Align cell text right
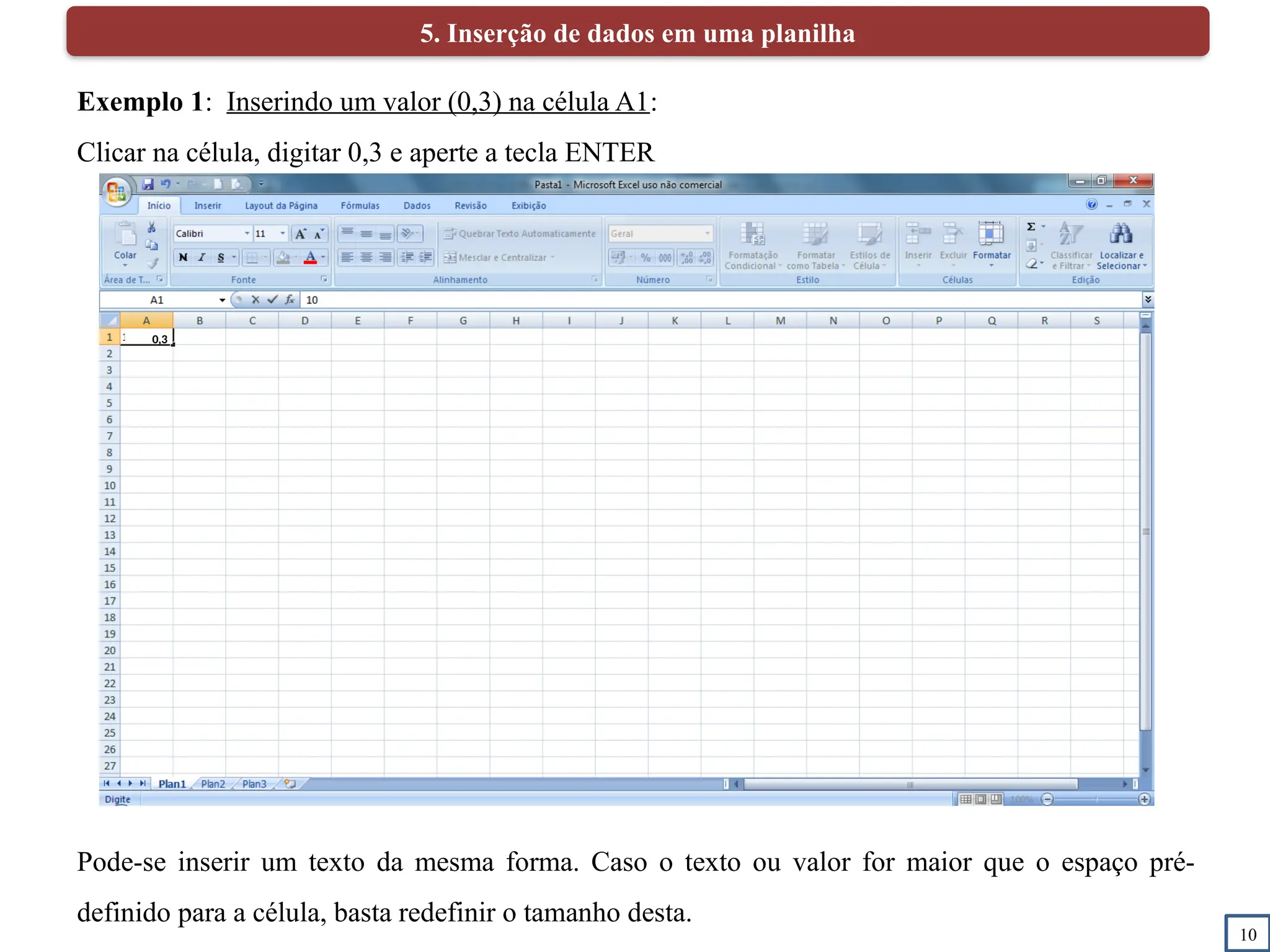The width and height of the screenshot is (1270, 952). pos(385,257)
